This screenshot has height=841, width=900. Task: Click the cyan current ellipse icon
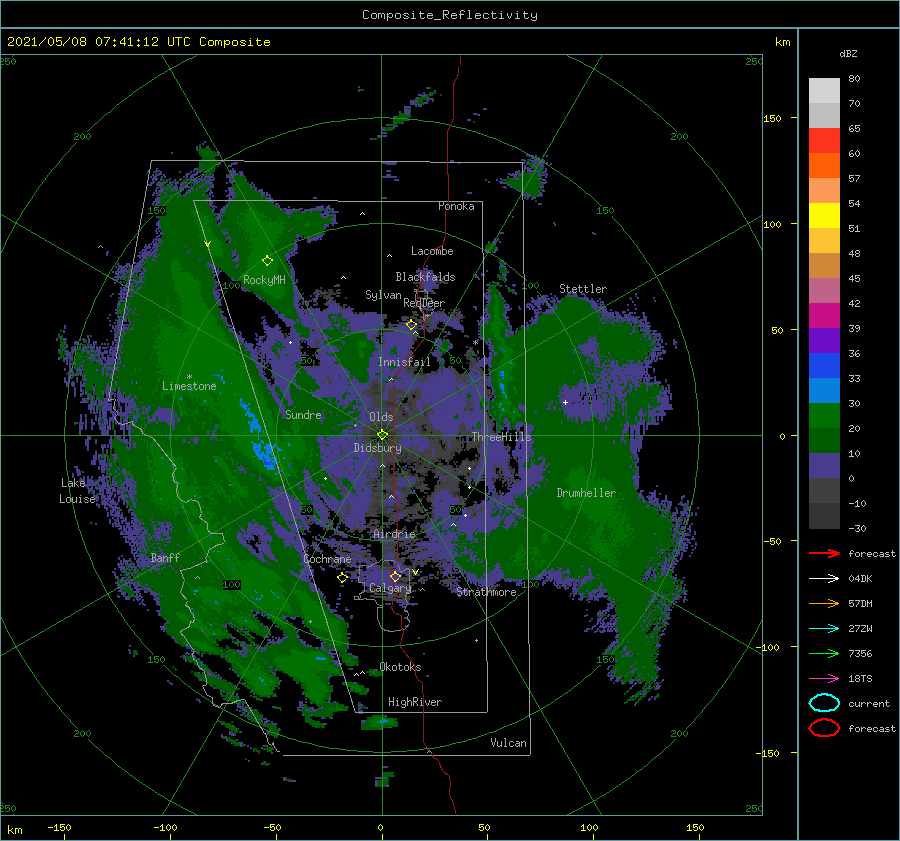coord(824,703)
